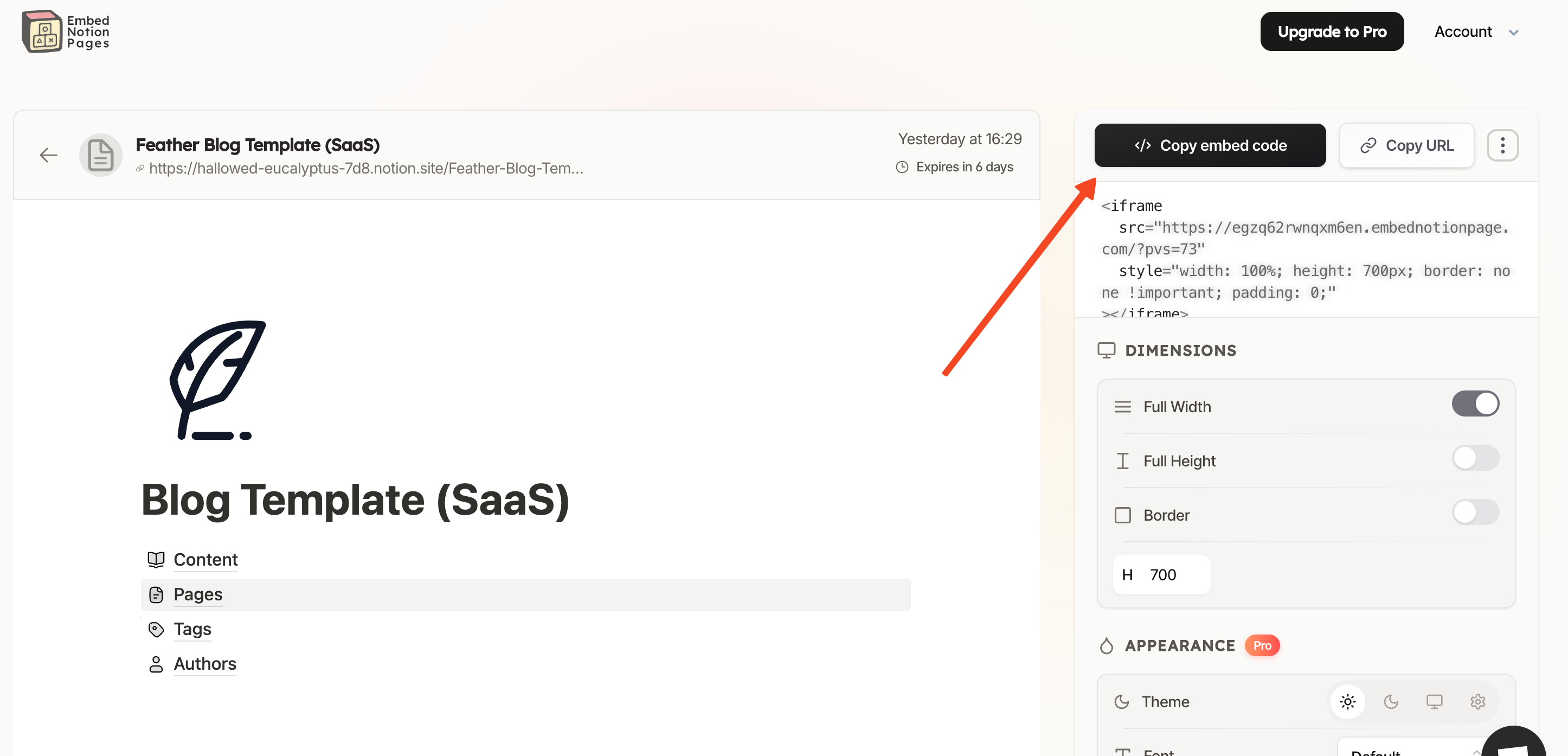Enable the Border toggle
The height and width of the screenshot is (756, 1568).
(1475, 512)
